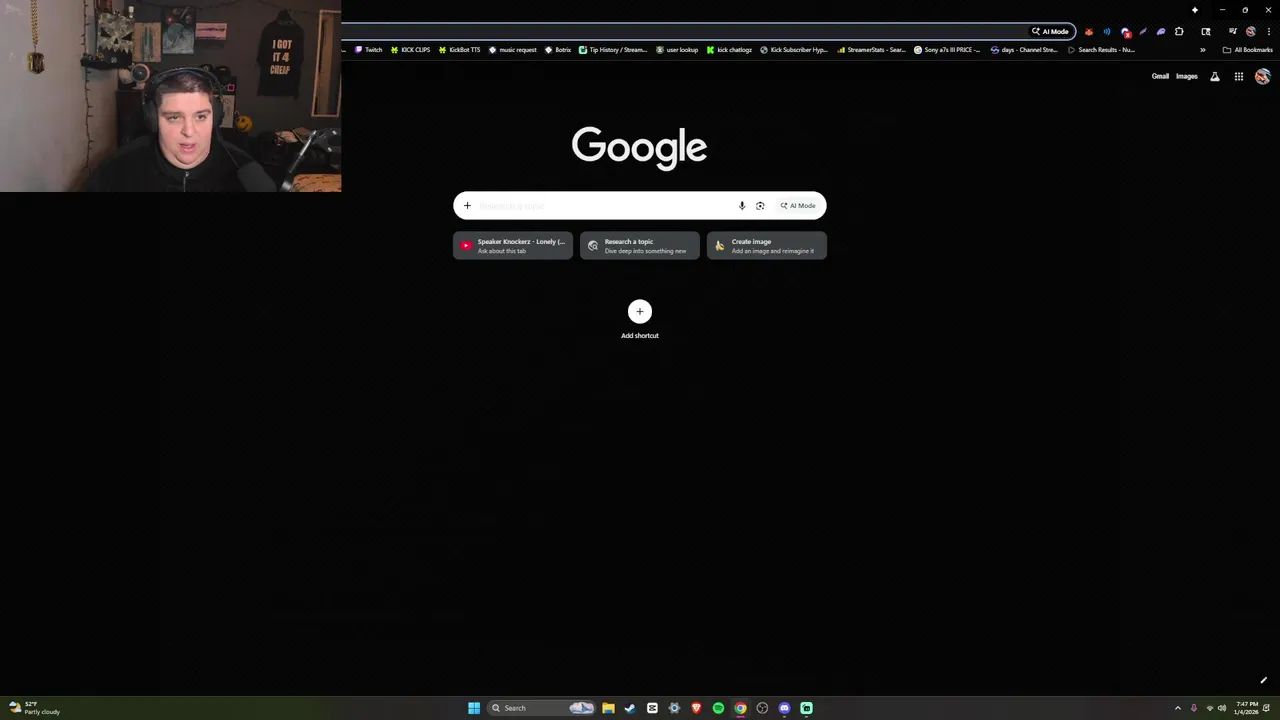Click the Images link
Screen dimensions: 1280x720
[1187, 77]
